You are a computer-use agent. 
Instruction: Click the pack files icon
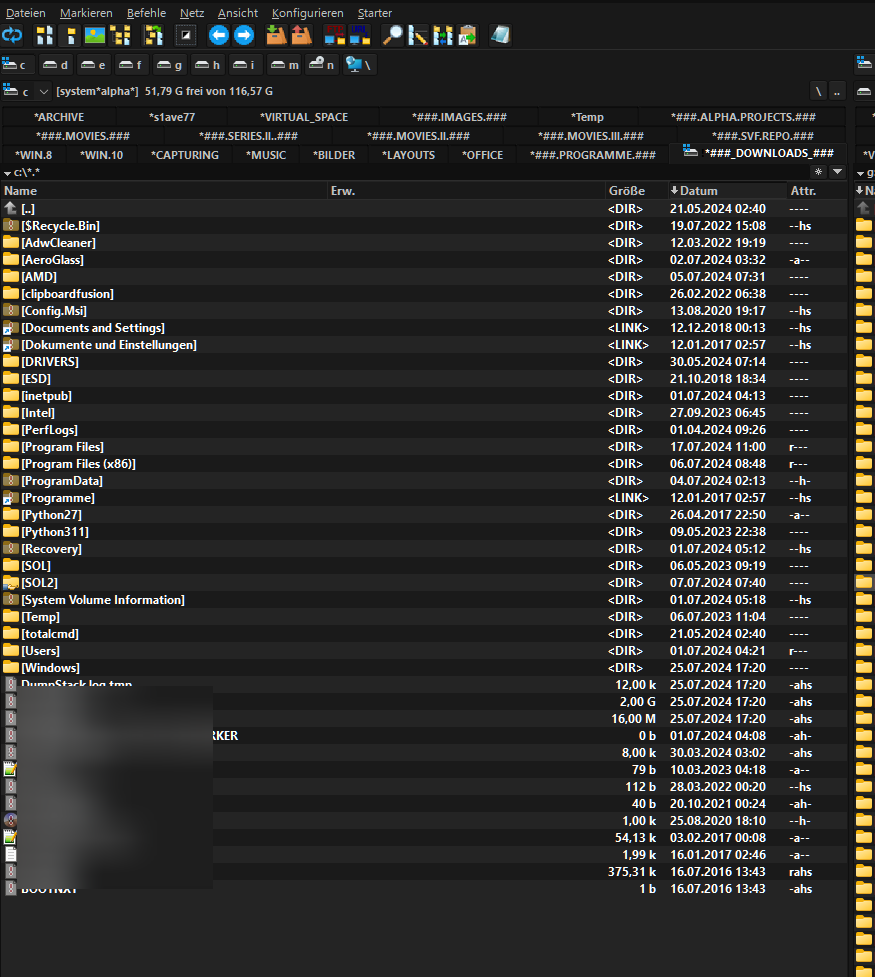(x=276, y=36)
